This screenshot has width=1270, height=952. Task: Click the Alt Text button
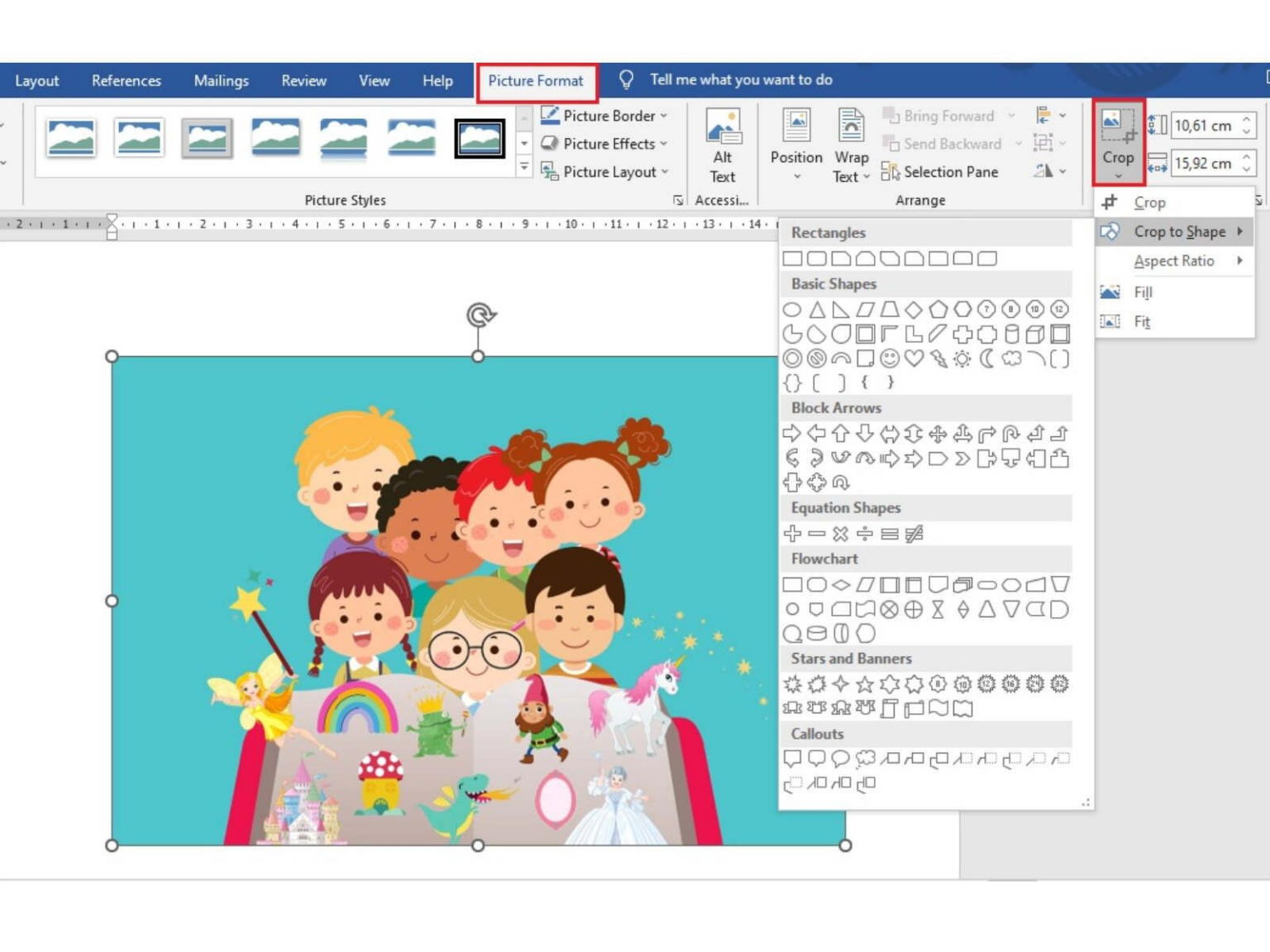point(723,146)
